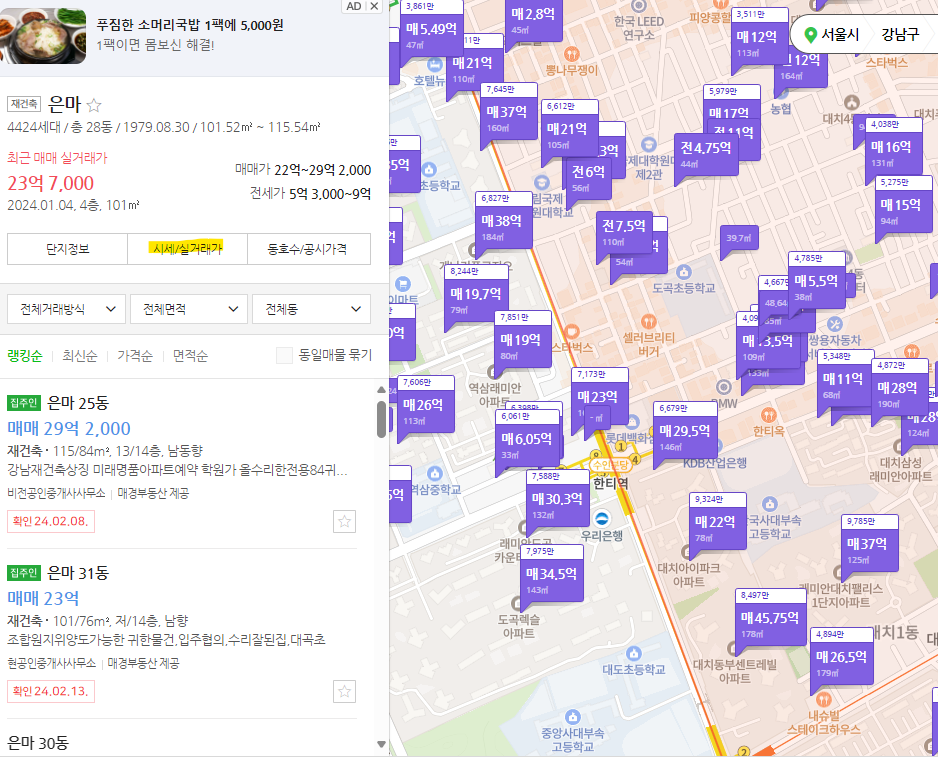The height and width of the screenshot is (757, 938).
Task: Open 푸짐한 소머리국밥 ad link
Action: pos(190,25)
